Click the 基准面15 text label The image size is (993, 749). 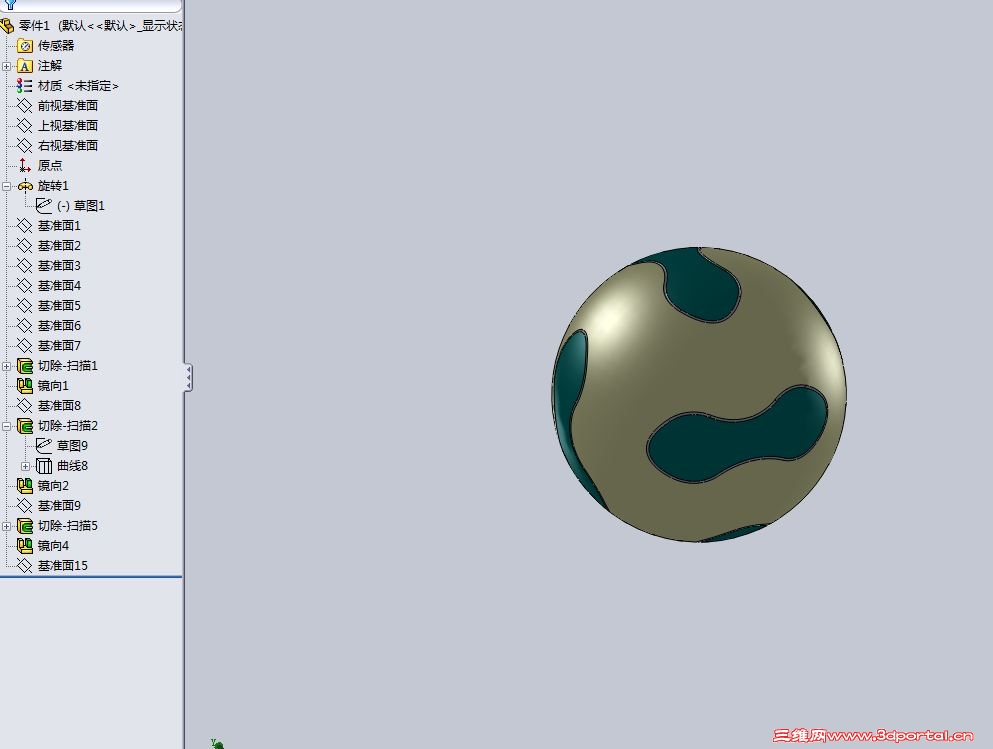click(x=62, y=565)
